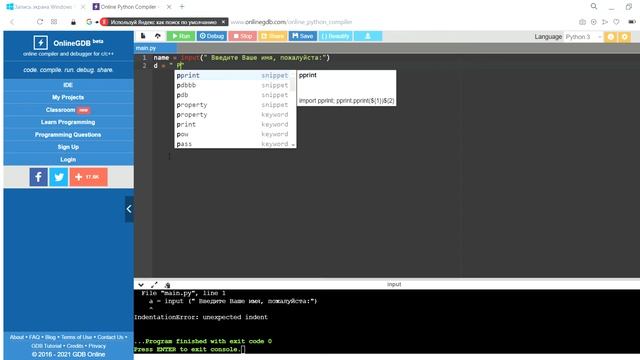Click the clear console icon
The image size is (640, 360).
(167, 285)
